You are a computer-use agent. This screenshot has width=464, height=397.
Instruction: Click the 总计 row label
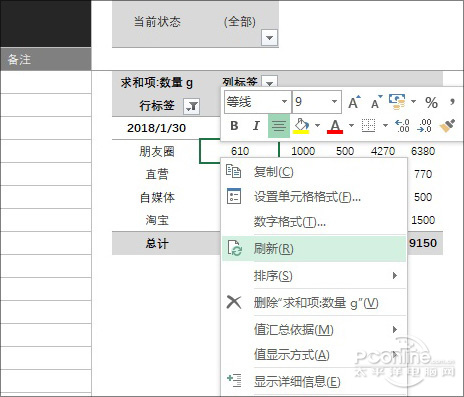pos(157,244)
